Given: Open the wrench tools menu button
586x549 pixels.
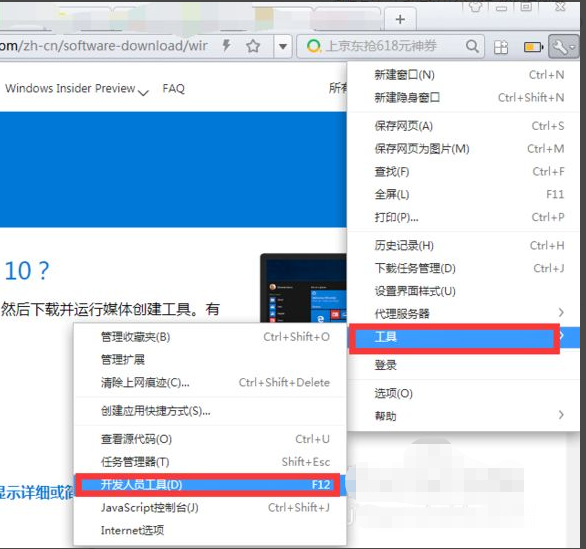Looking at the screenshot, I should pyautogui.click(x=564, y=47).
